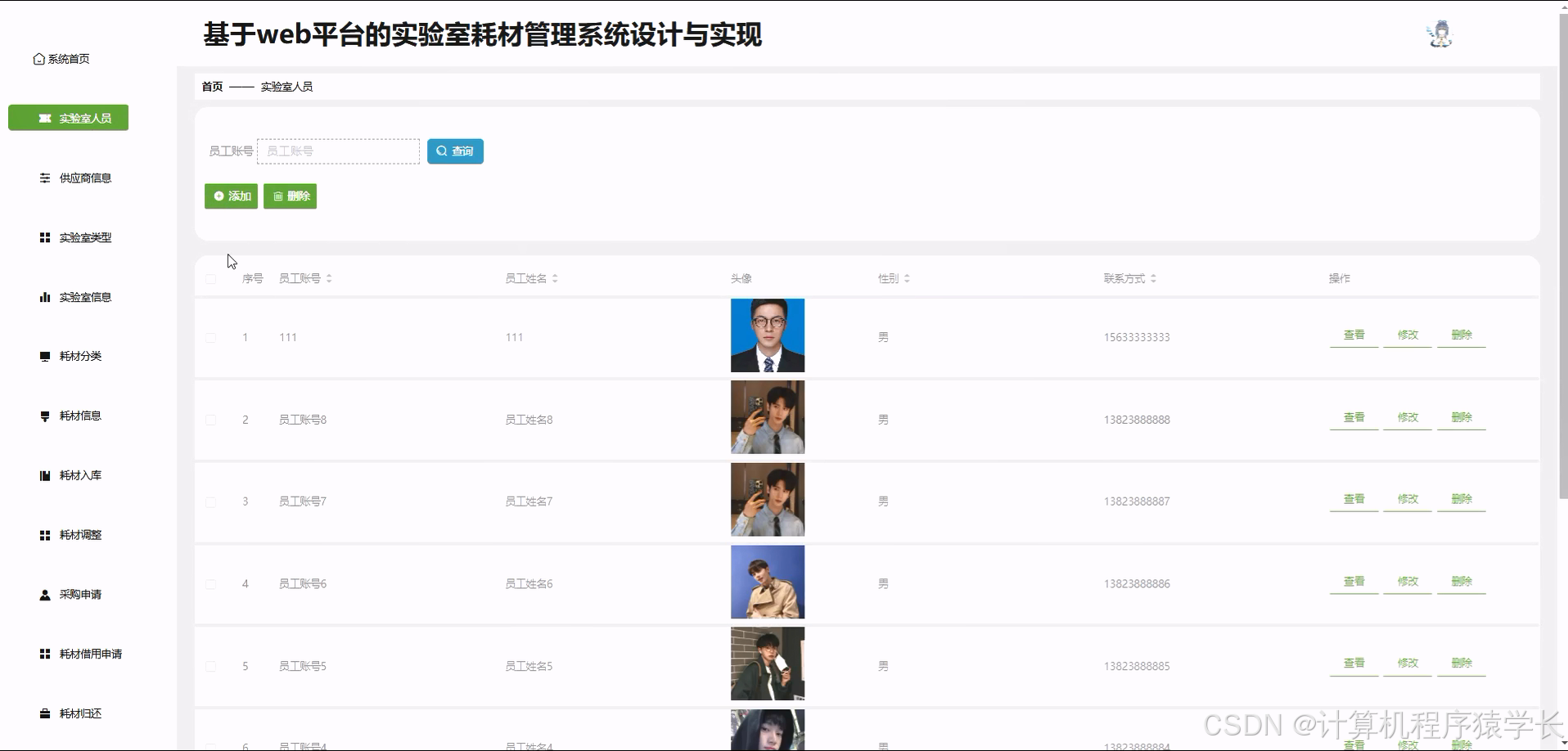
Task: Click the 实验室类型 grid icon
Action: [45, 238]
